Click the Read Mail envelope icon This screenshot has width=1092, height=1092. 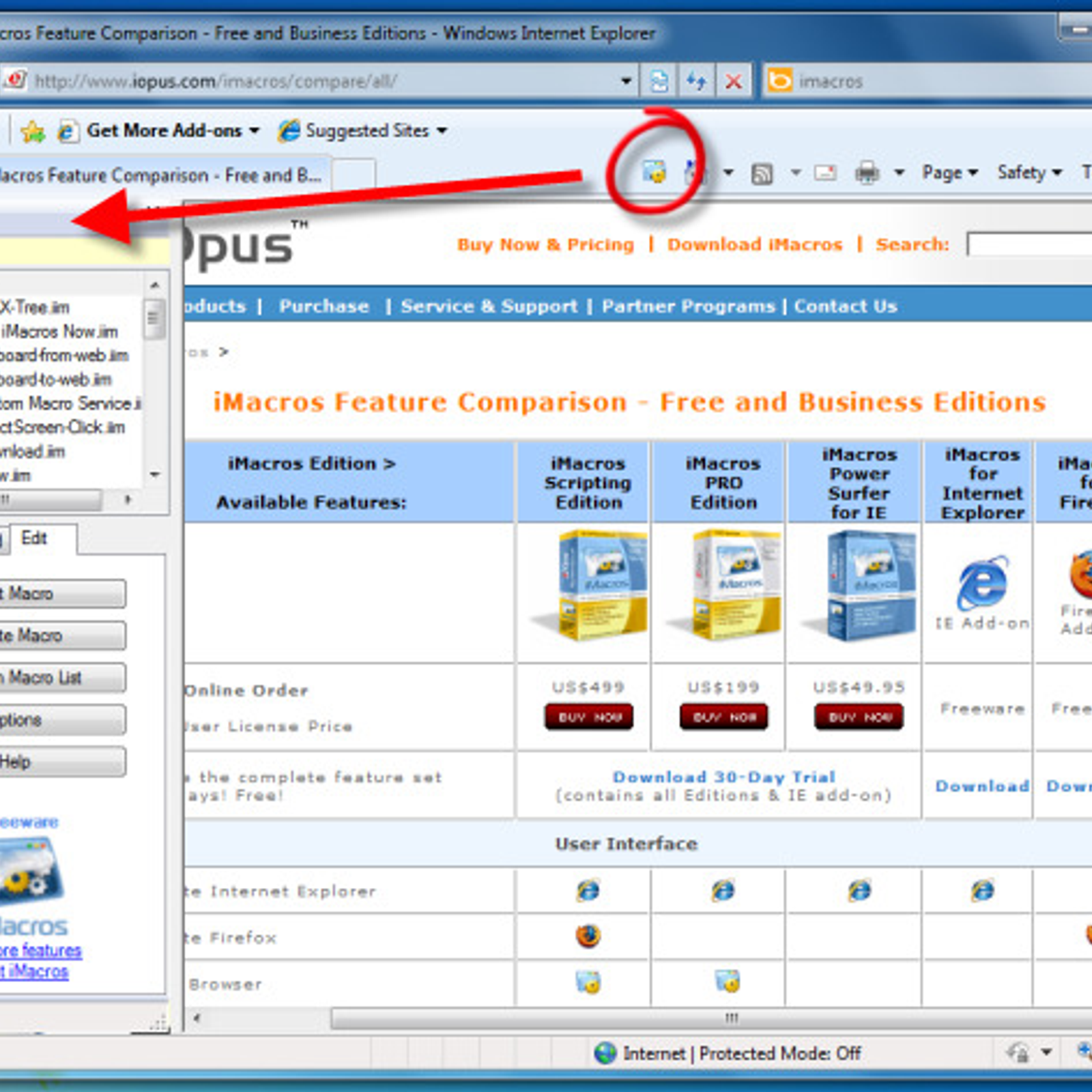coord(825,173)
